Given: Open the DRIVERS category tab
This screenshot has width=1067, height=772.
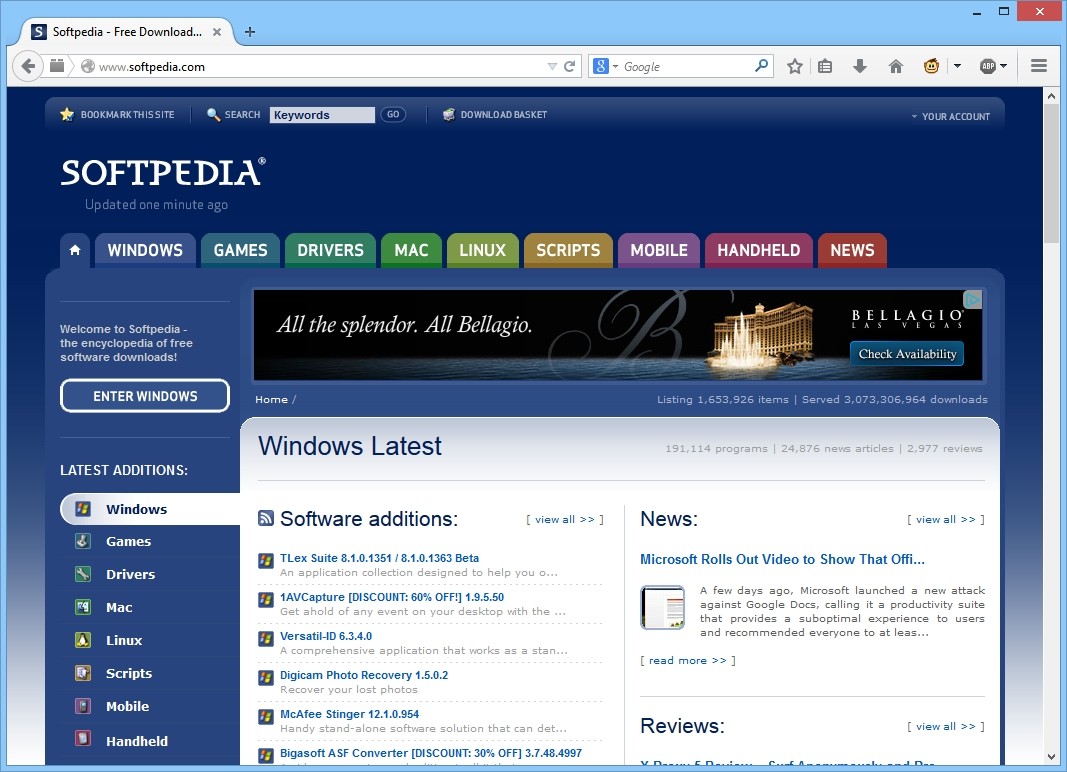Looking at the screenshot, I should 330,250.
